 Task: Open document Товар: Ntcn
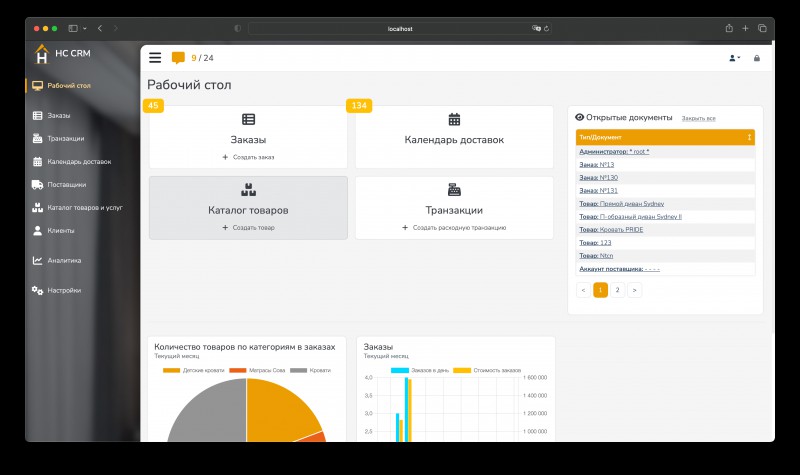click(x=596, y=256)
